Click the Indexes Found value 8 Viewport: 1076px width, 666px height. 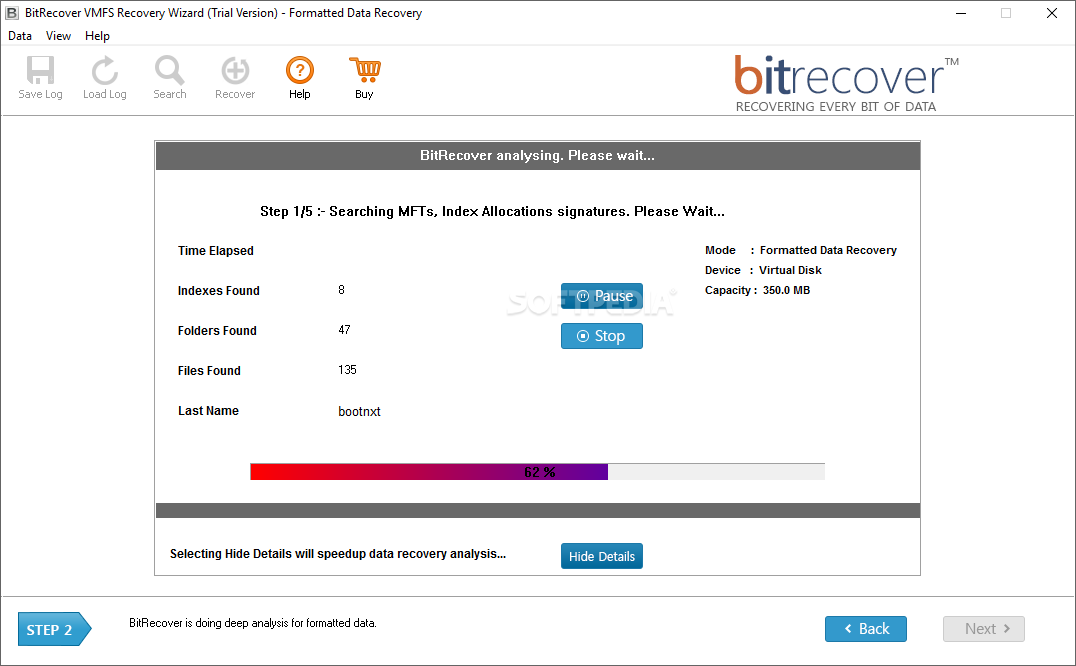341,290
